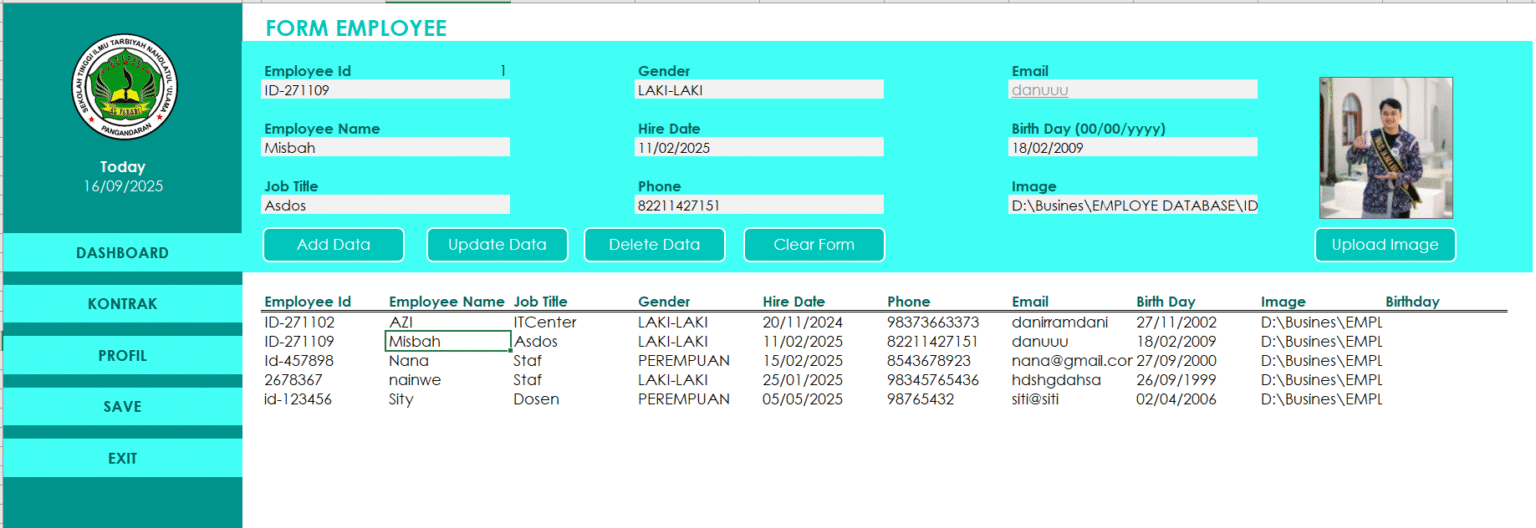Click the Upload Image button
Screen dimensions: 1536x528
[1384, 245]
